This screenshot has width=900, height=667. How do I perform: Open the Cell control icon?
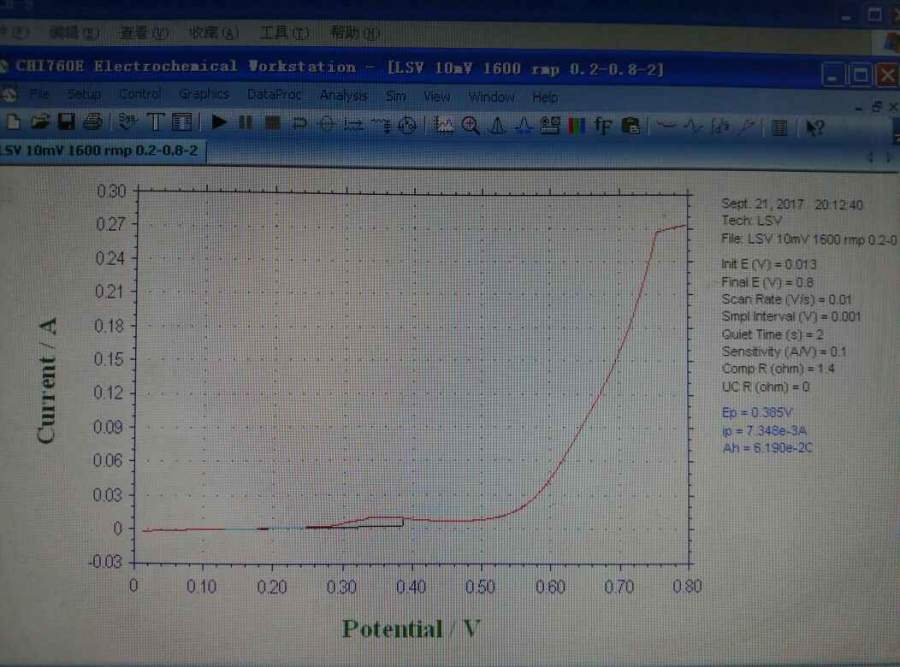408,125
